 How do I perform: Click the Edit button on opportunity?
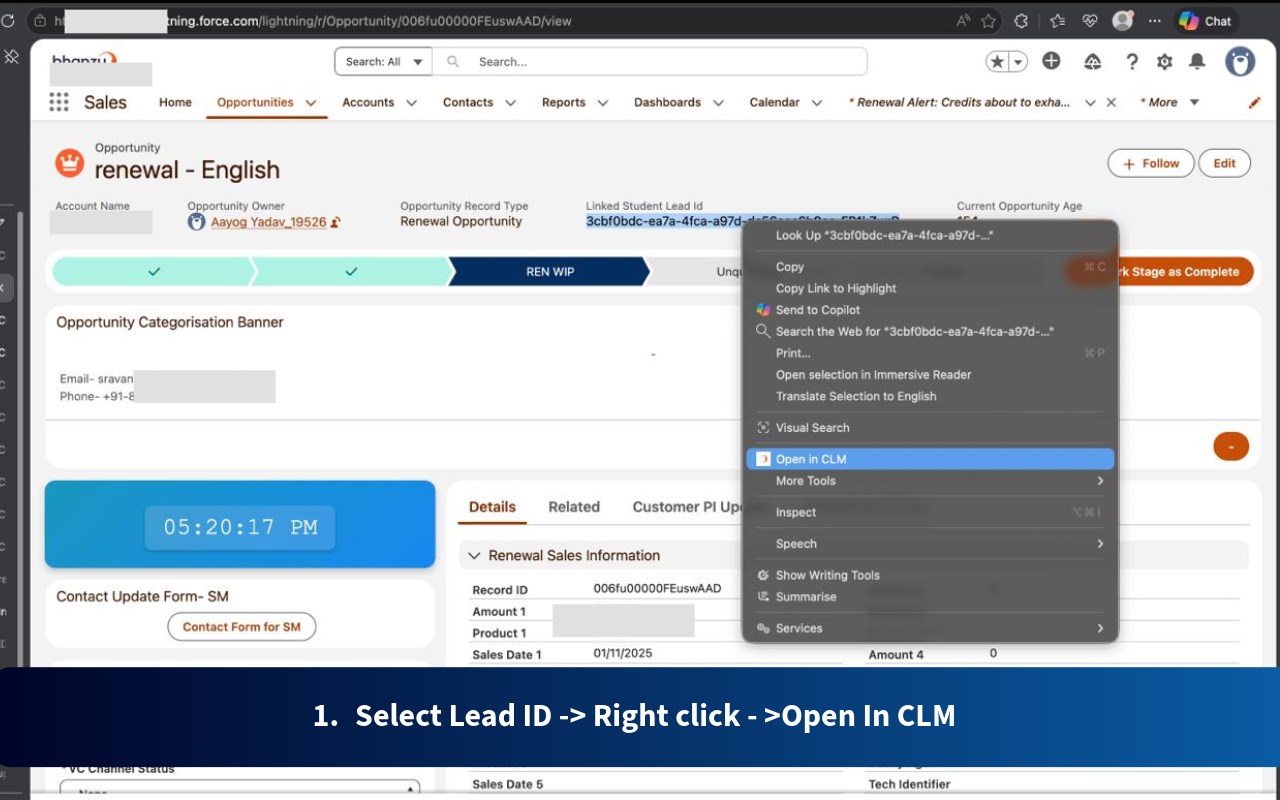[x=1225, y=163]
